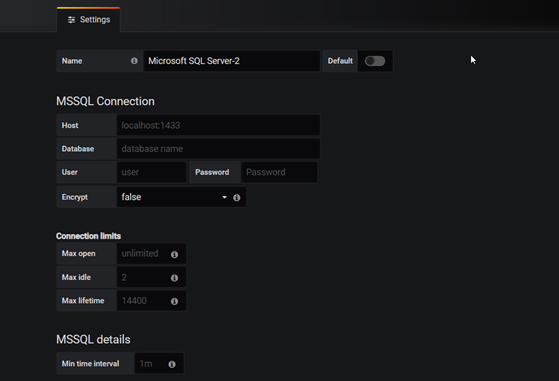Click the MSSQL Connection heading
This screenshot has height=381, width=559.
pyautogui.click(x=105, y=101)
